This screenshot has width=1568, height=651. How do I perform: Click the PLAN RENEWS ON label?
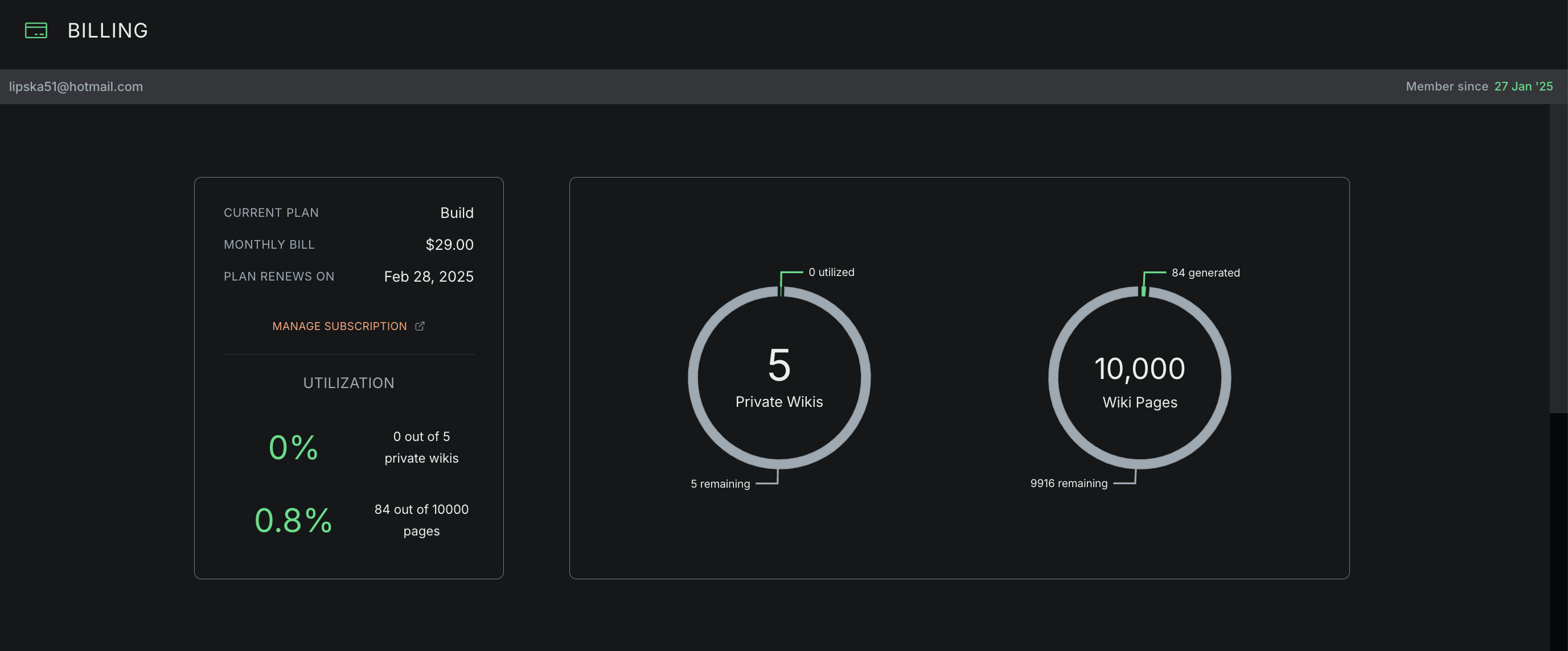(x=279, y=276)
